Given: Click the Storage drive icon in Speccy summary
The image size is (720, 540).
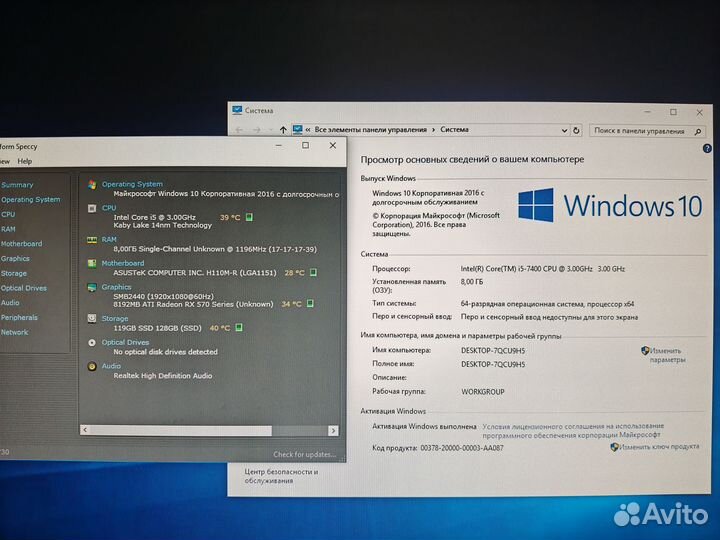Looking at the screenshot, I should click(x=92, y=319).
